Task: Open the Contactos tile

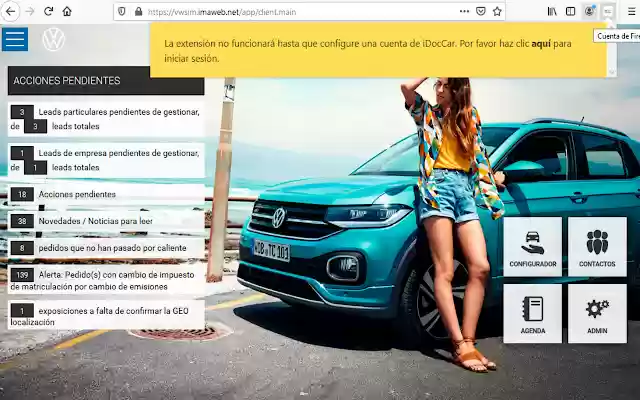Action: (x=597, y=247)
